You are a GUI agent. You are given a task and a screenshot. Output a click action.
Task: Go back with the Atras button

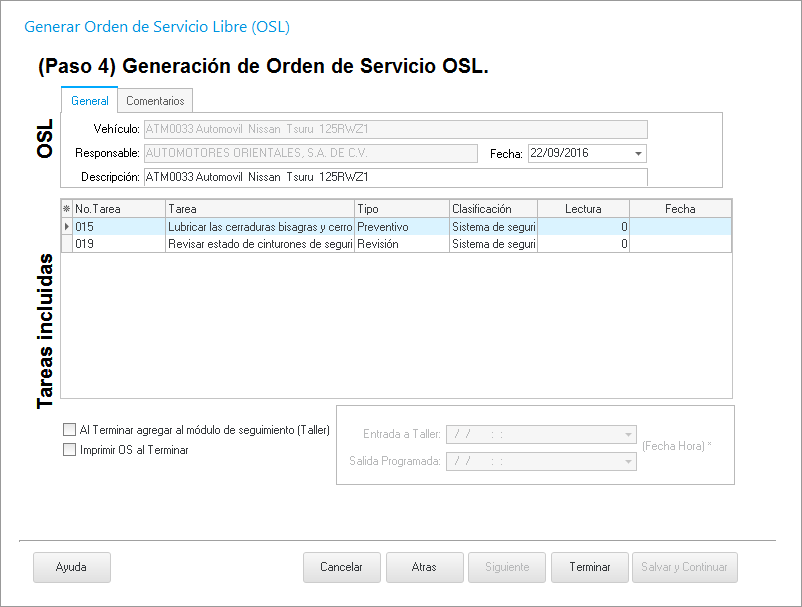(x=424, y=567)
